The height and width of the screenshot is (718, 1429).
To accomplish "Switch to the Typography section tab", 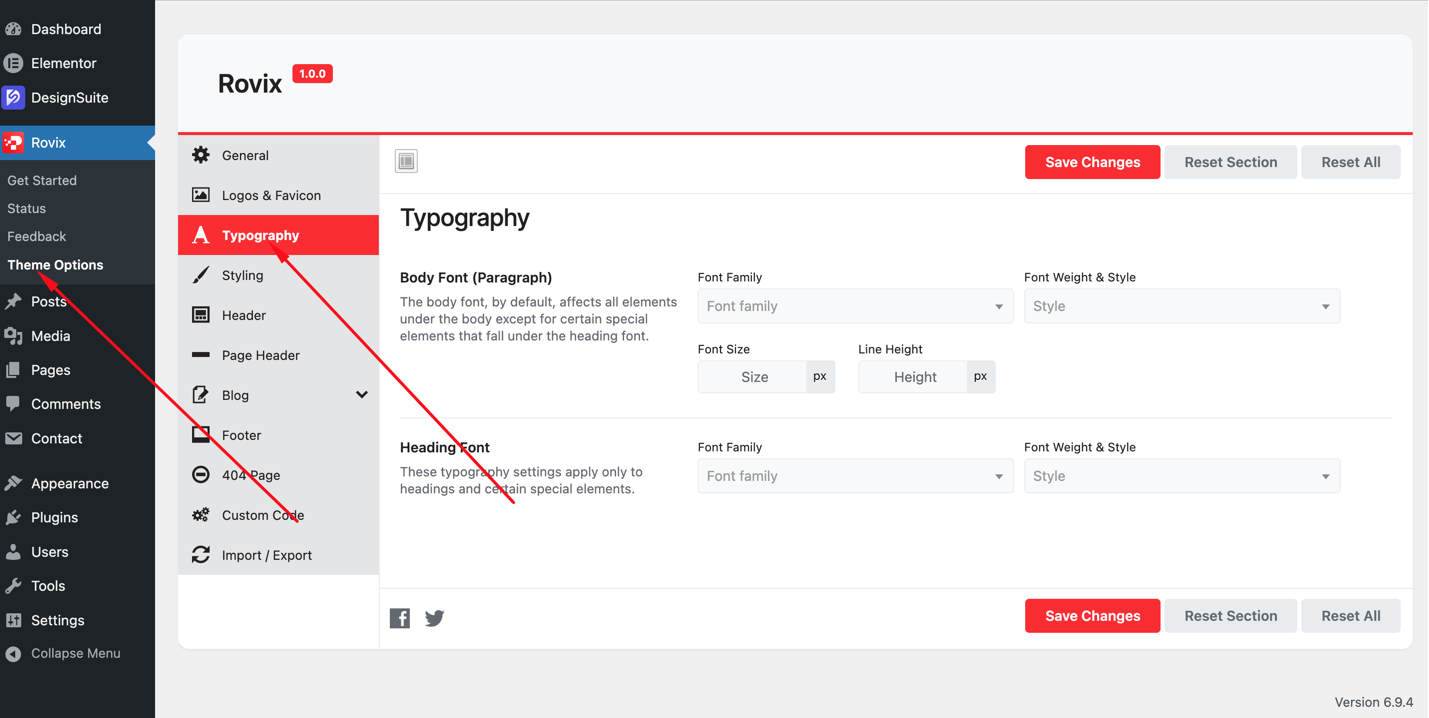I will click(x=278, y=235).
